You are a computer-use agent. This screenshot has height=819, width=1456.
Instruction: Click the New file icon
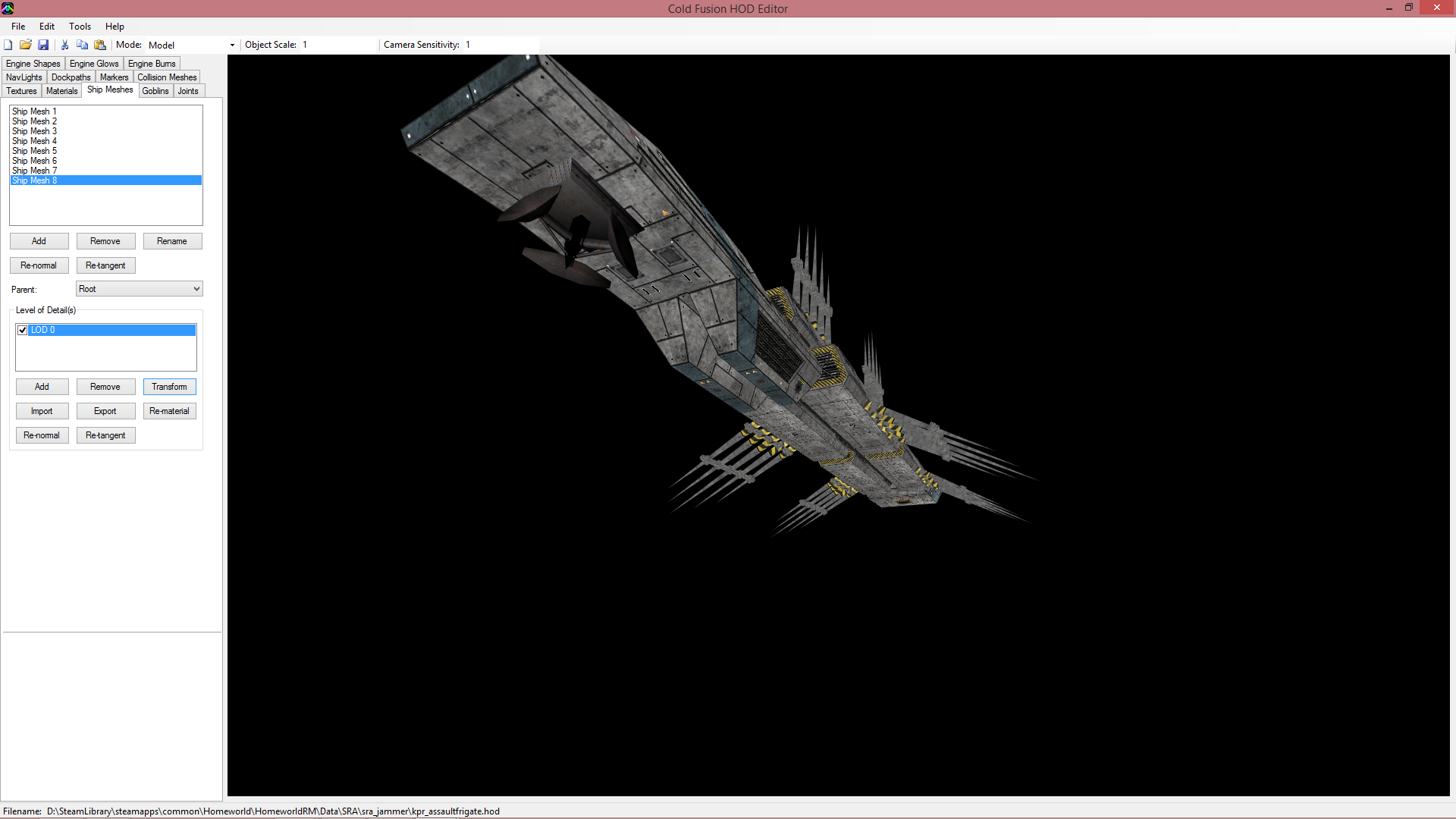pos(8,45)
